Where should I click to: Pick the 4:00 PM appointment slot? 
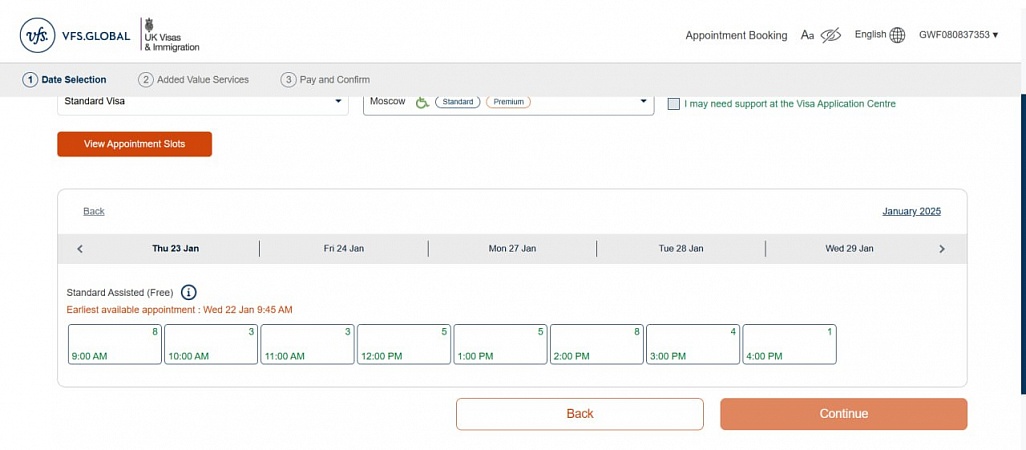(x=789, y=344)
